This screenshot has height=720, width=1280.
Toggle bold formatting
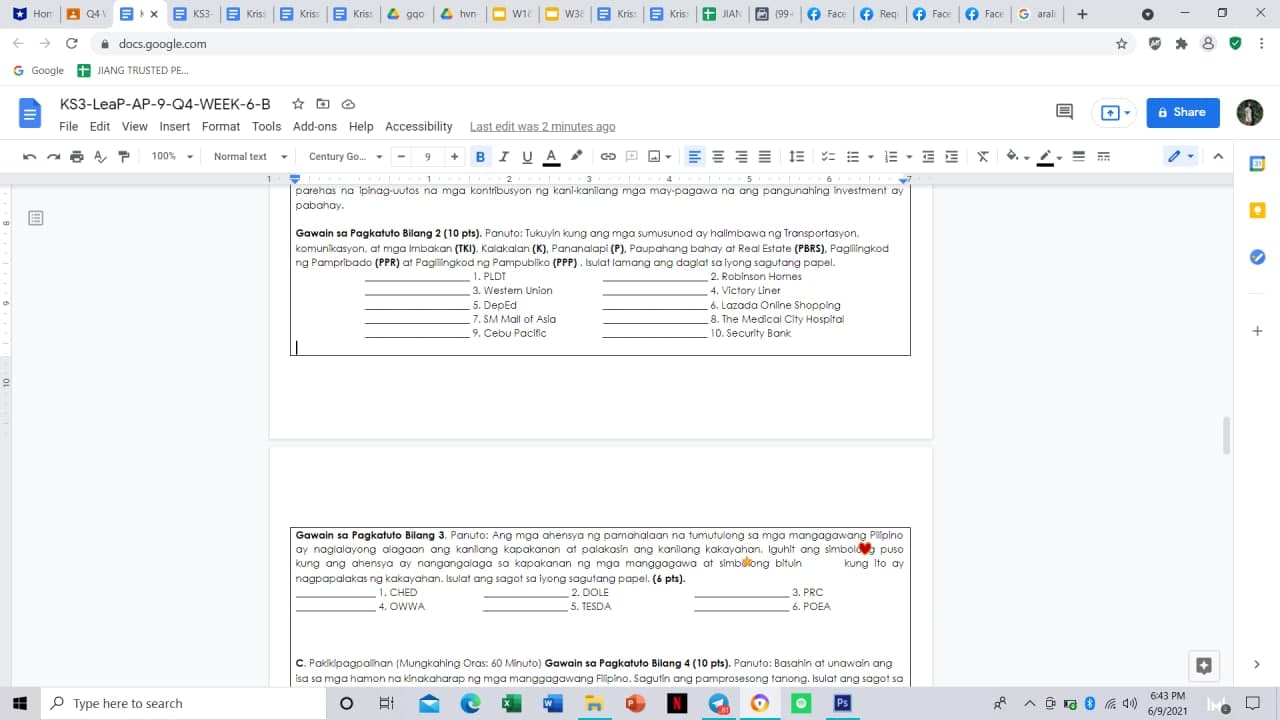point(480,157)
